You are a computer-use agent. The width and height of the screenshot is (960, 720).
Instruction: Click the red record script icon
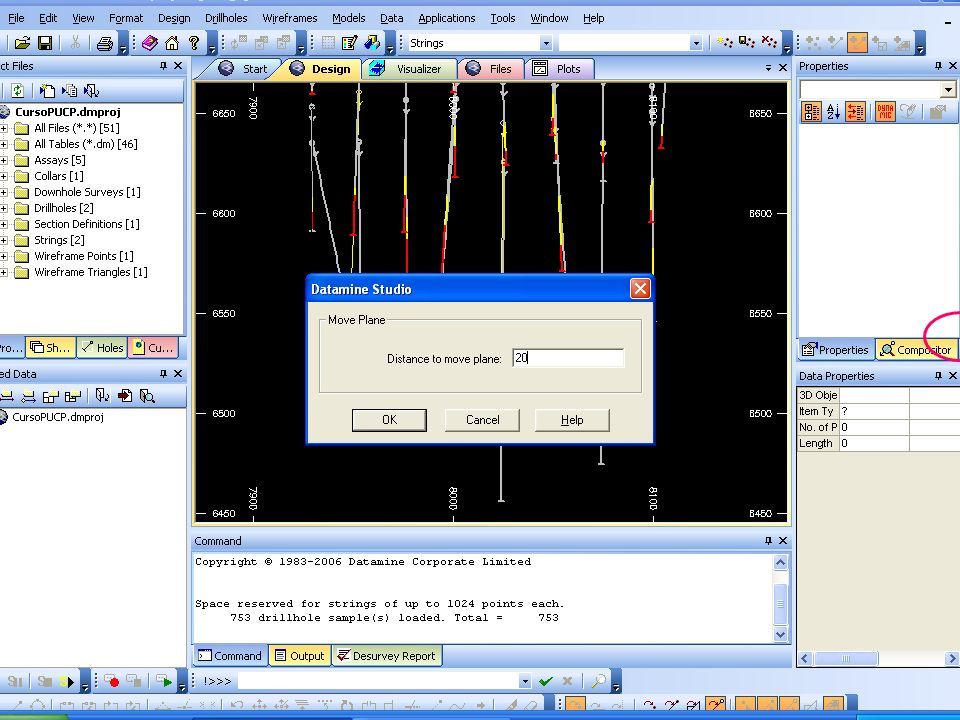[111, 681]
